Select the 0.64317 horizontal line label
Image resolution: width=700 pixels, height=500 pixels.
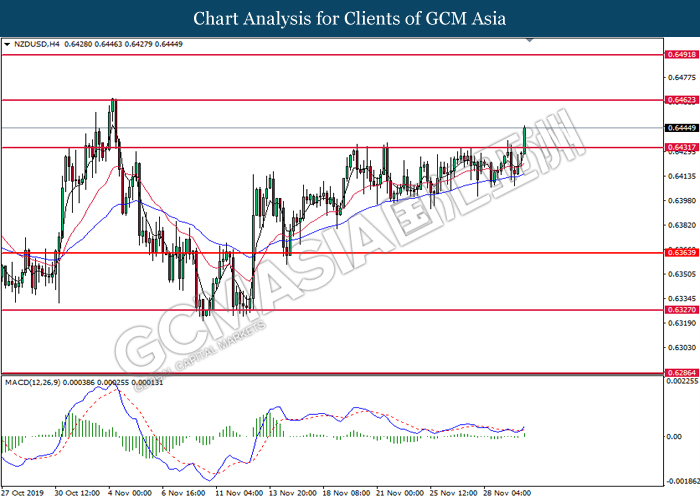681,147
